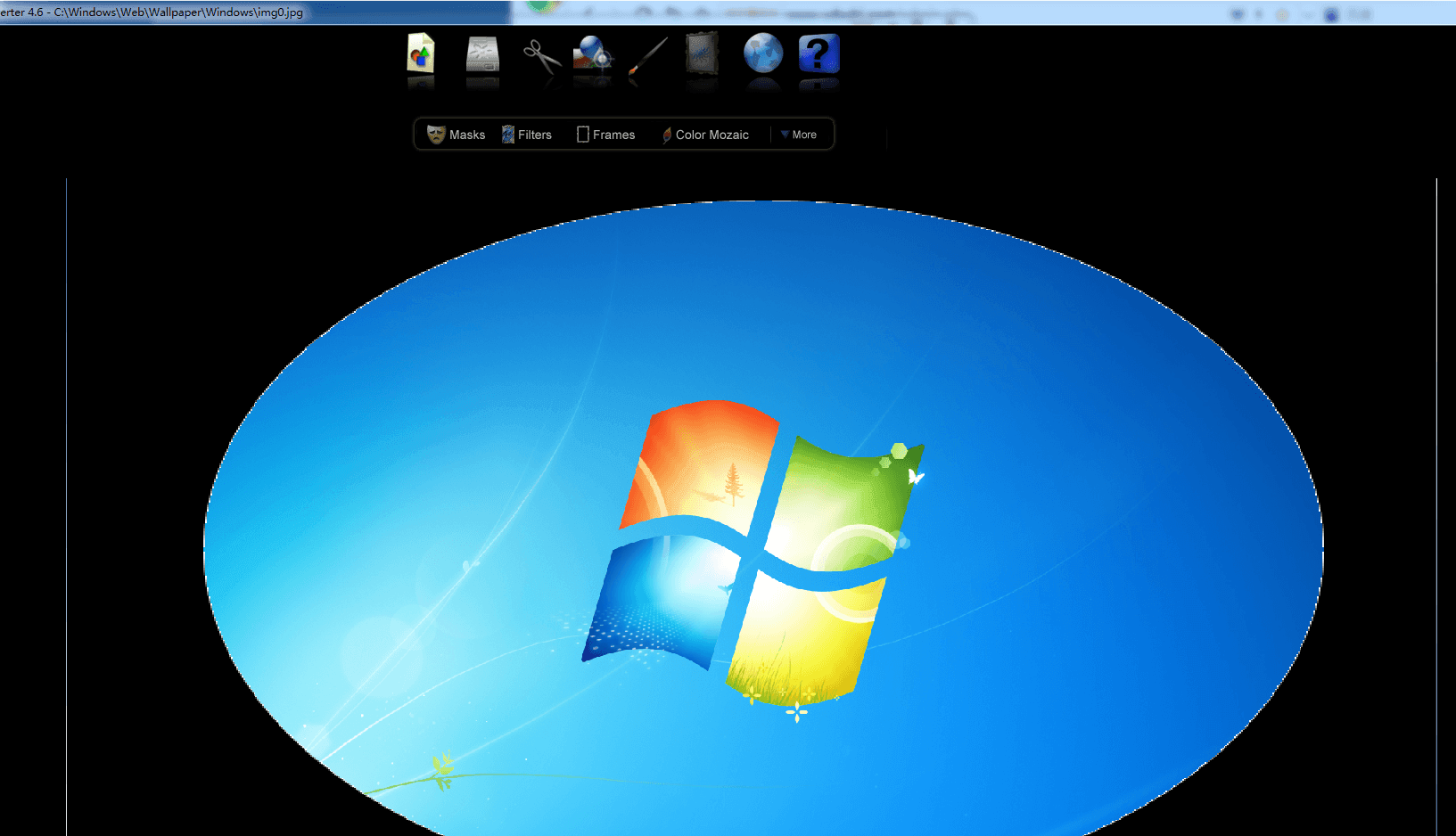
Task: Select the paintbrush tool icon
Action: tap(648, 56)
